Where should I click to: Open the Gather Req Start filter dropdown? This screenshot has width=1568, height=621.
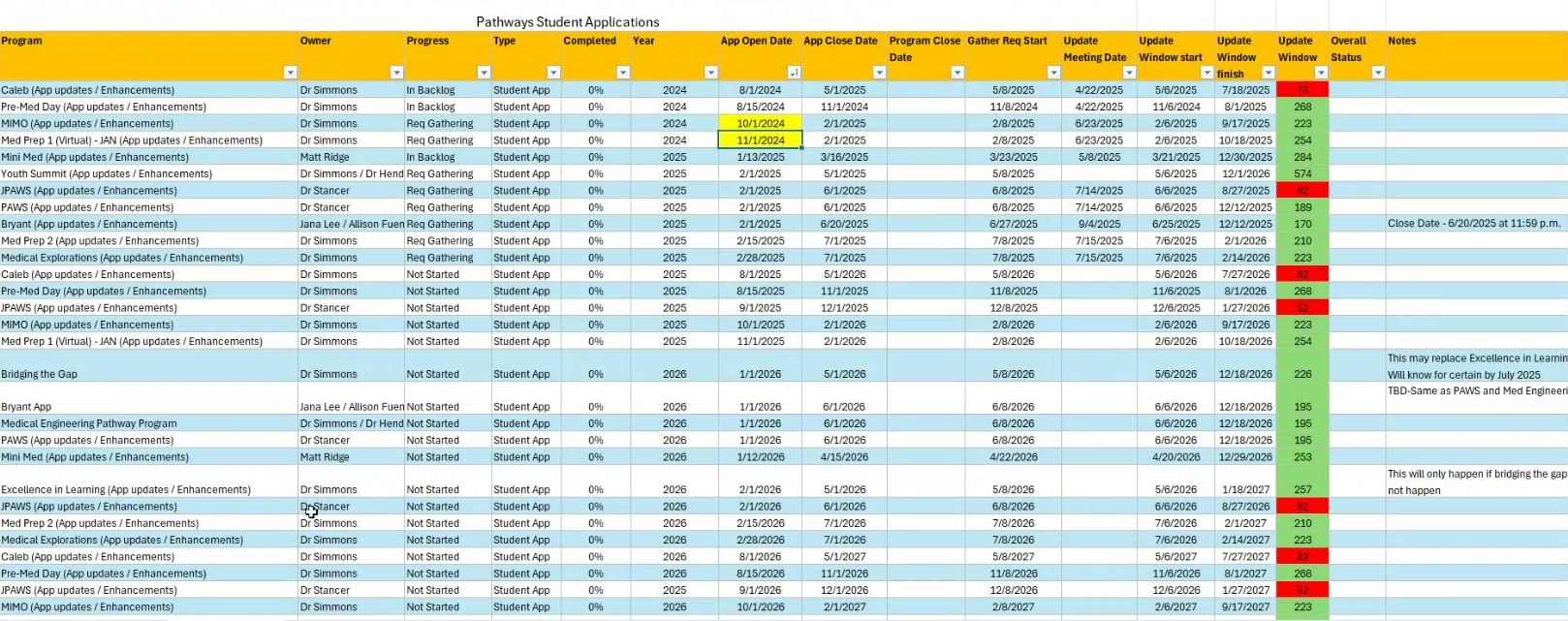1053,73
